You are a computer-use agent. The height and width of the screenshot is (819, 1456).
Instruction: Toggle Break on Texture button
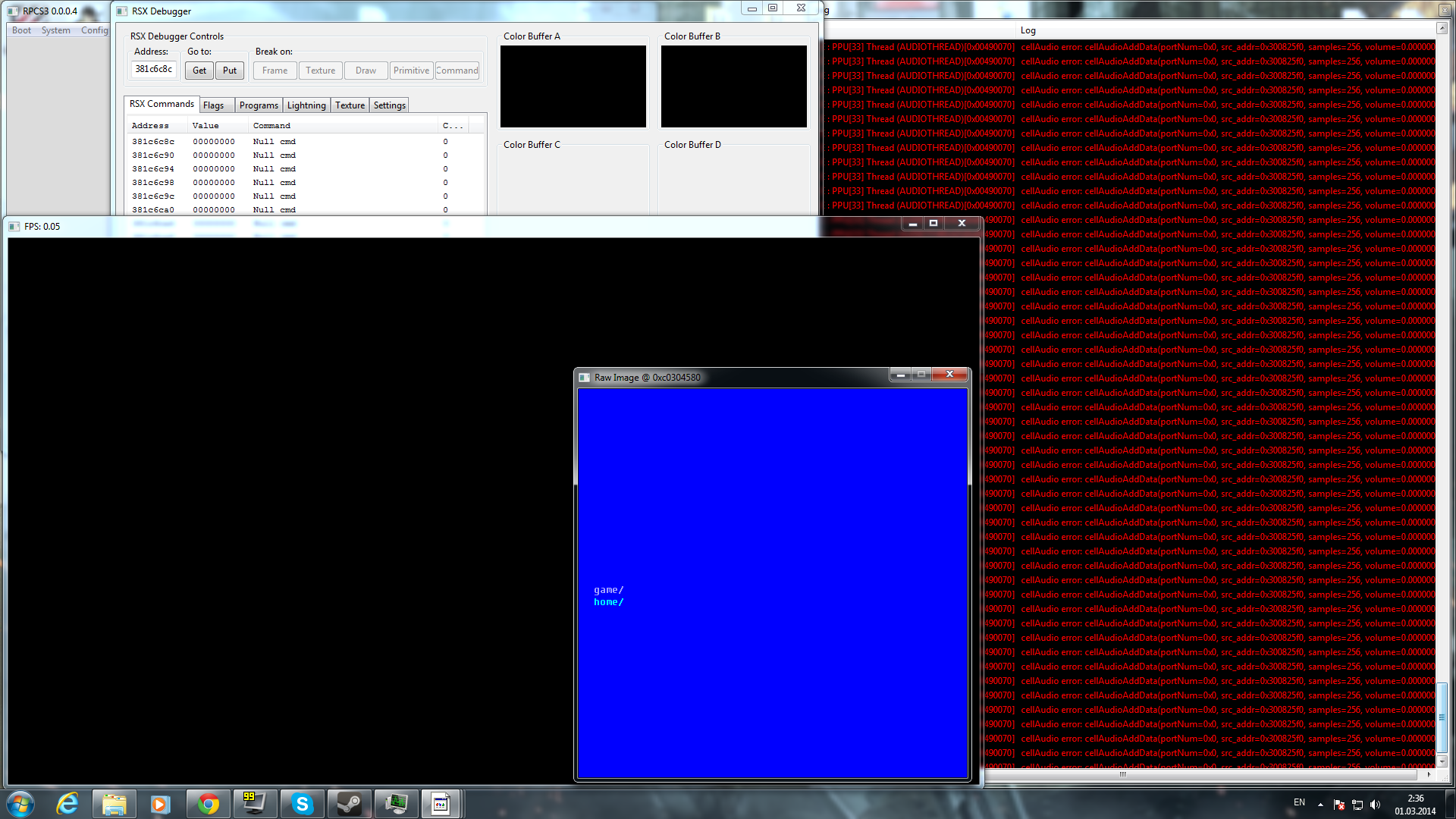320,71
